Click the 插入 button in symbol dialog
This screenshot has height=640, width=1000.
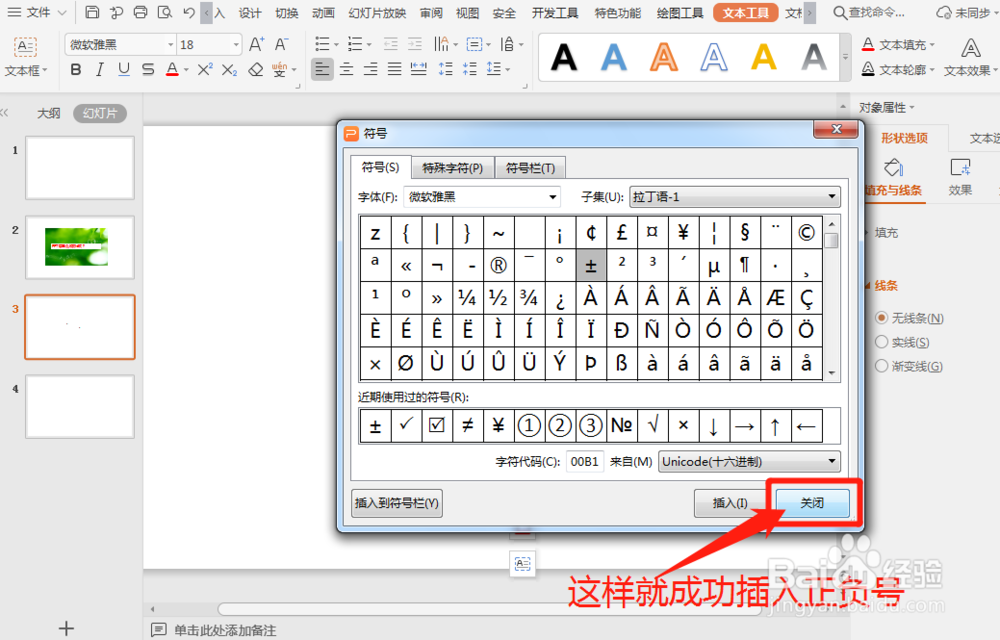tap(731, 503)
